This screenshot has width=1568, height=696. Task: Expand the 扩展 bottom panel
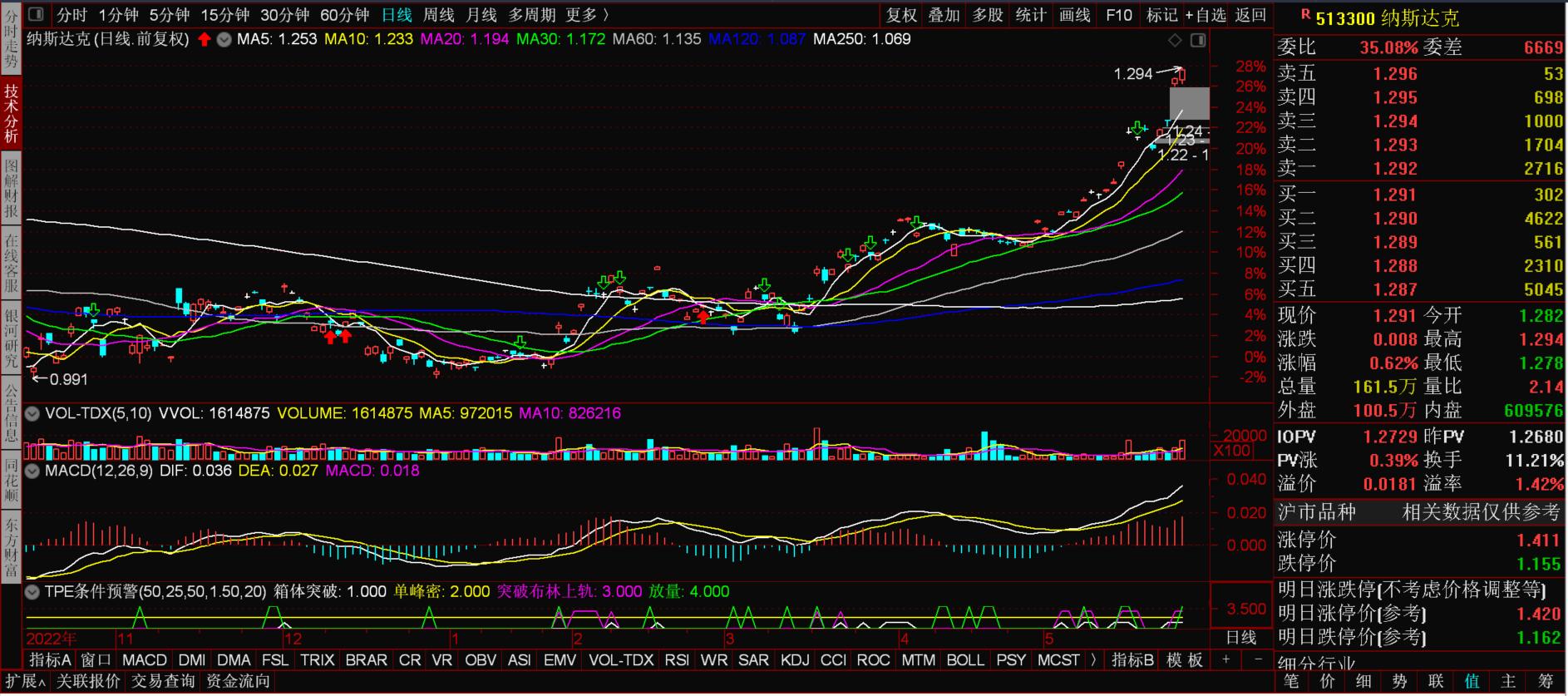tap(25, 682)
